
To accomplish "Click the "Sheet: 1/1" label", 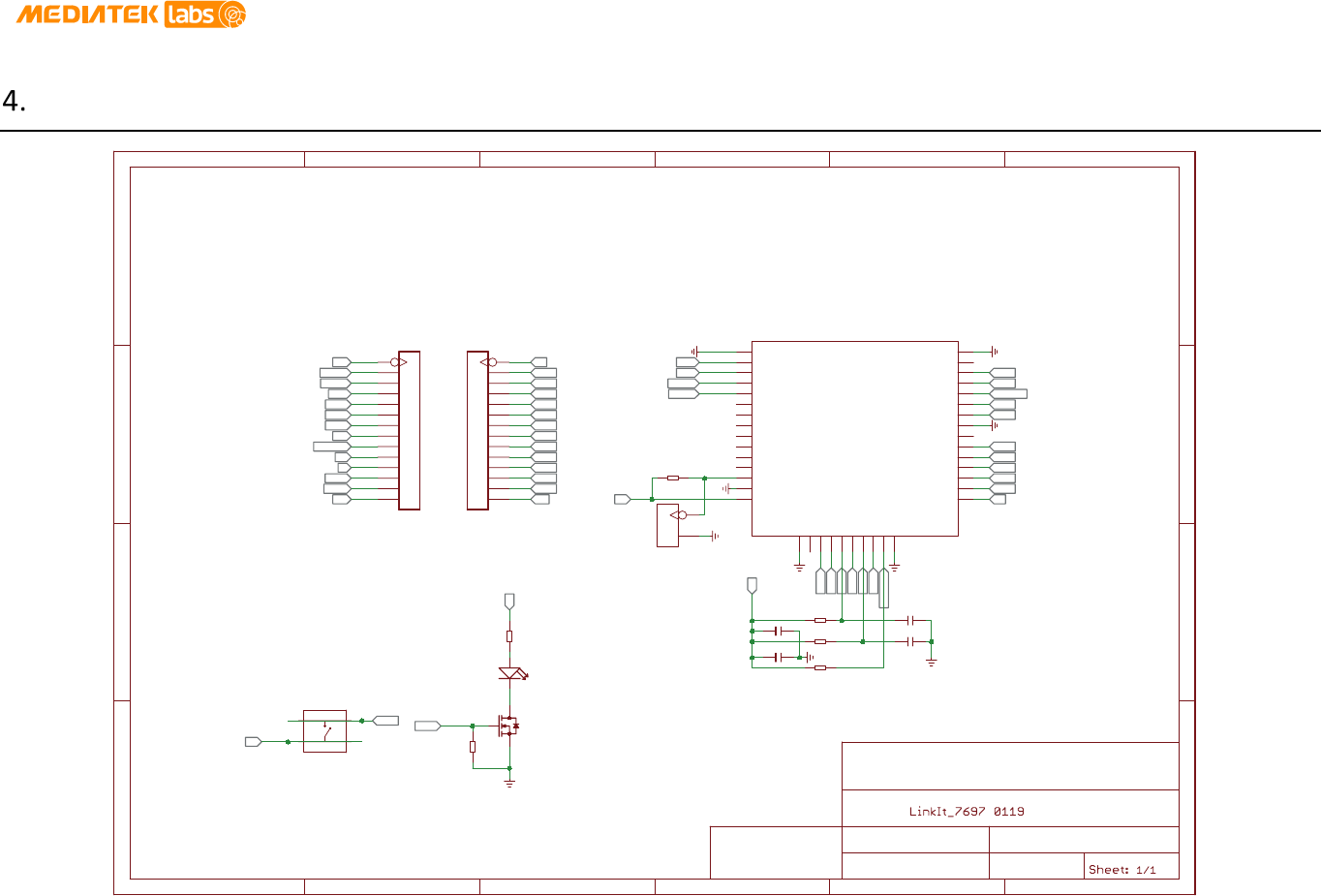I will coord(1121,870).
